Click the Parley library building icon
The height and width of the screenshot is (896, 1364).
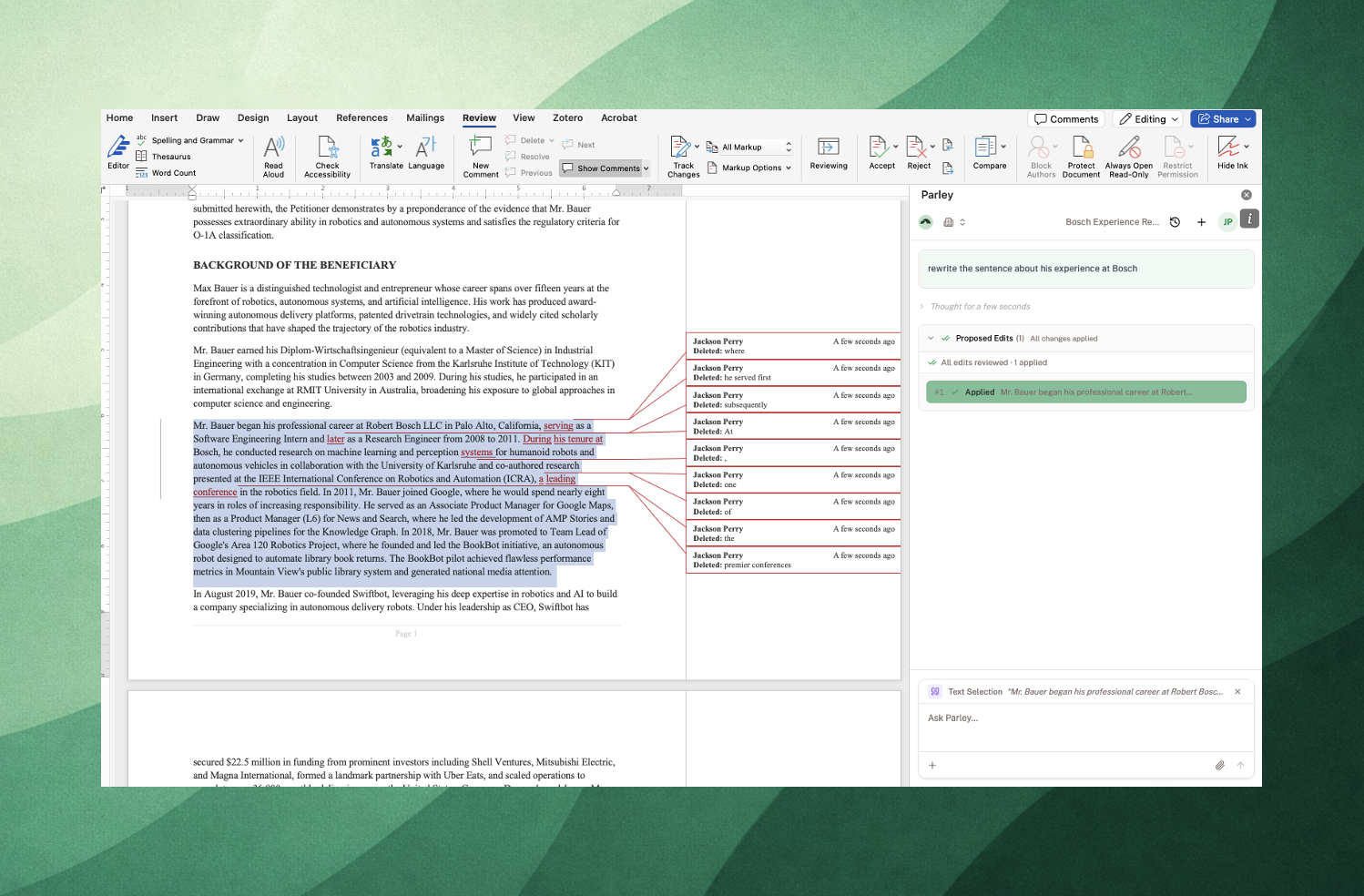[x=949, y=222]
